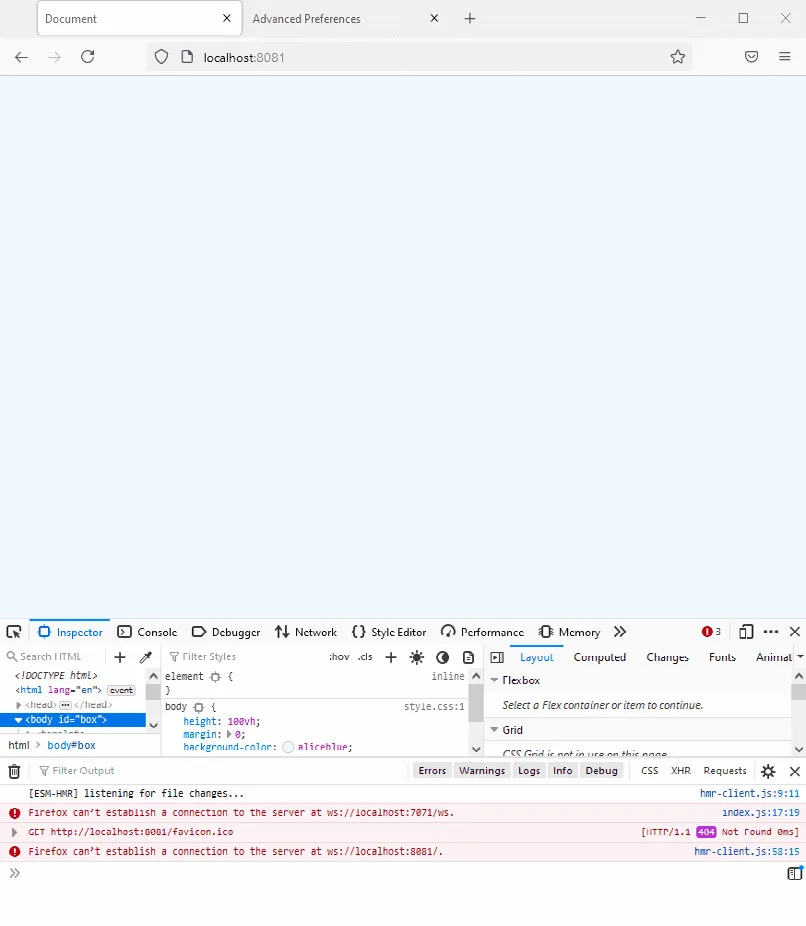Screen dimensions: 806x926
Task: Add a new CSS rule with the plus icon
Action: point(390,657)
